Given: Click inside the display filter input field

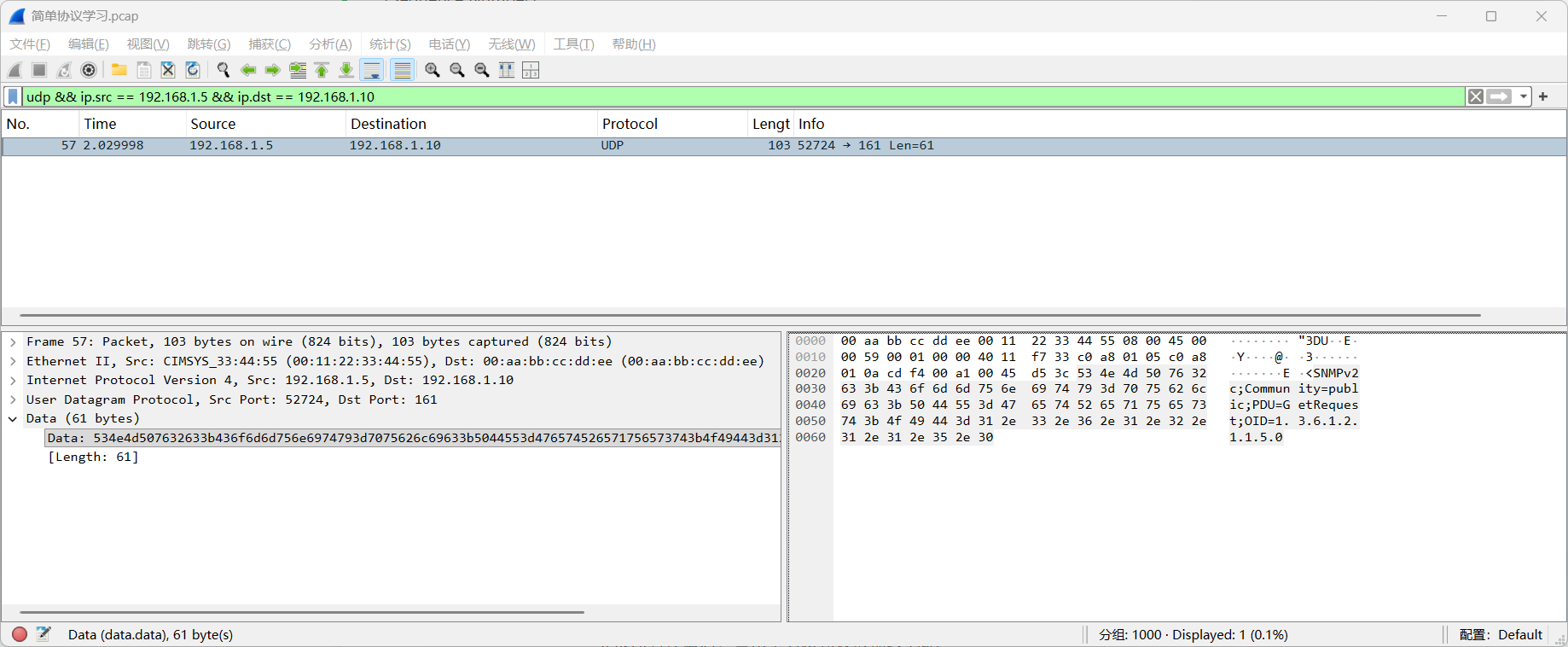Looking at the screenshot, I should pos(682,96).
